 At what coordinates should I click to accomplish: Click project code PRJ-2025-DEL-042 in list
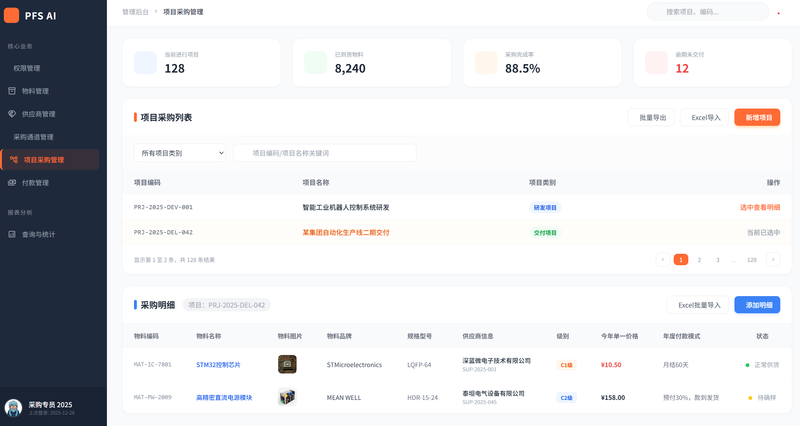(163, 232)
